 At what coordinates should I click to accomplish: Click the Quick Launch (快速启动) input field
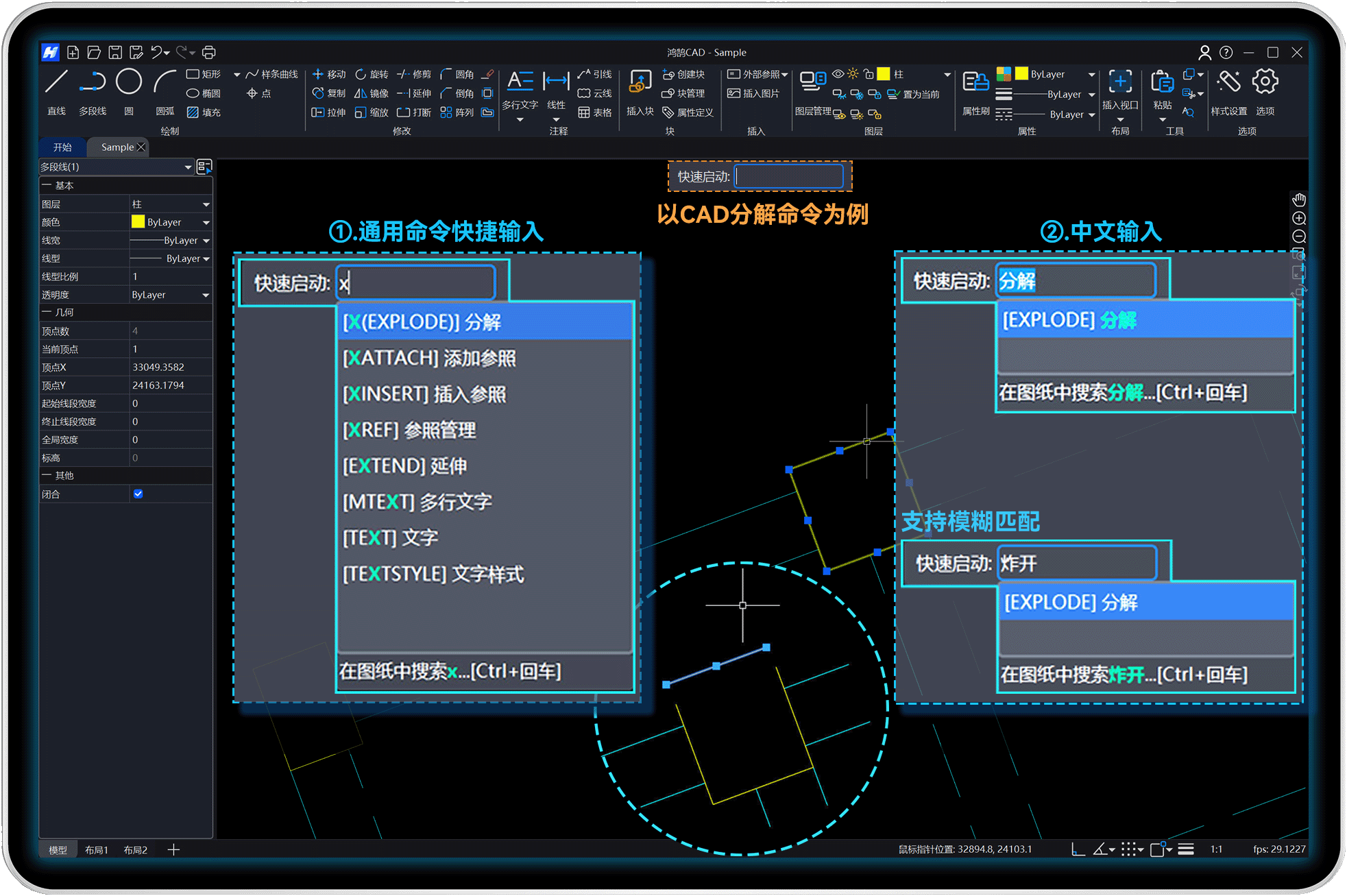point(788,176)
